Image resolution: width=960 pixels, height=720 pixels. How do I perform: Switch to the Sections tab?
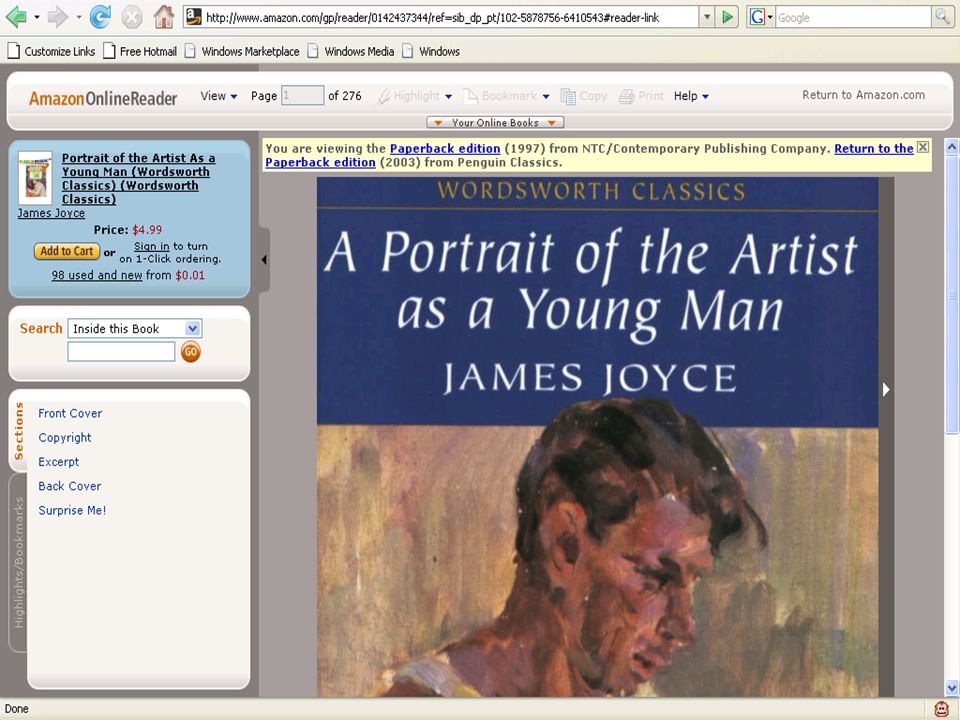tap(18, 431)
